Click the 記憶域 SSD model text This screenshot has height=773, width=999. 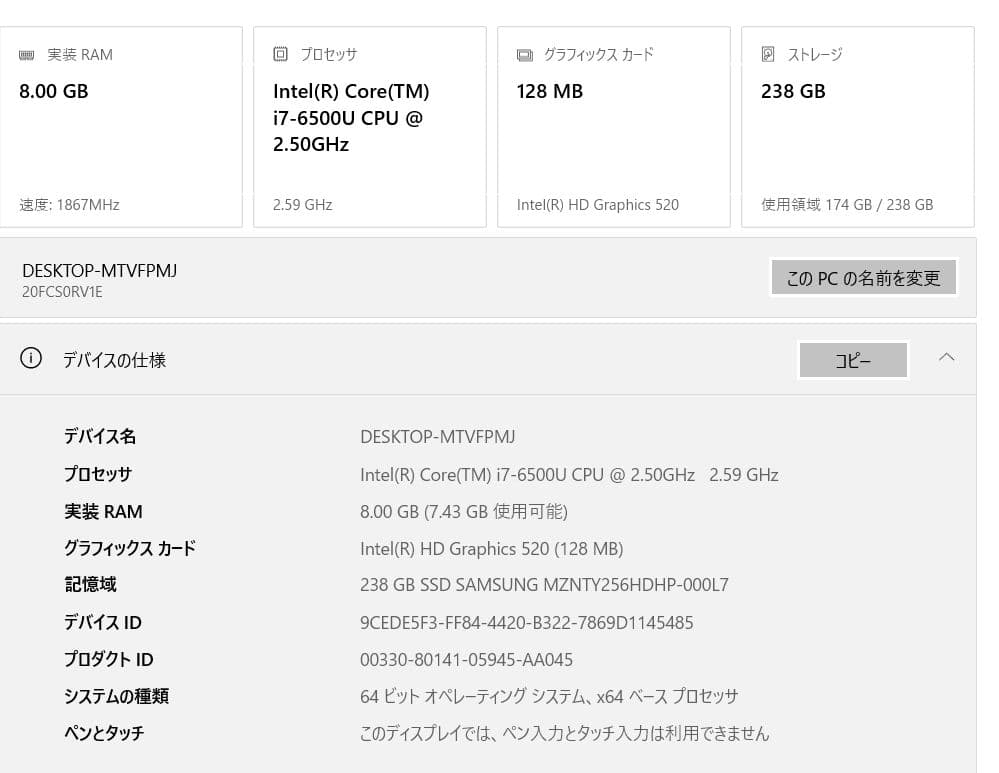coord(544,585)
